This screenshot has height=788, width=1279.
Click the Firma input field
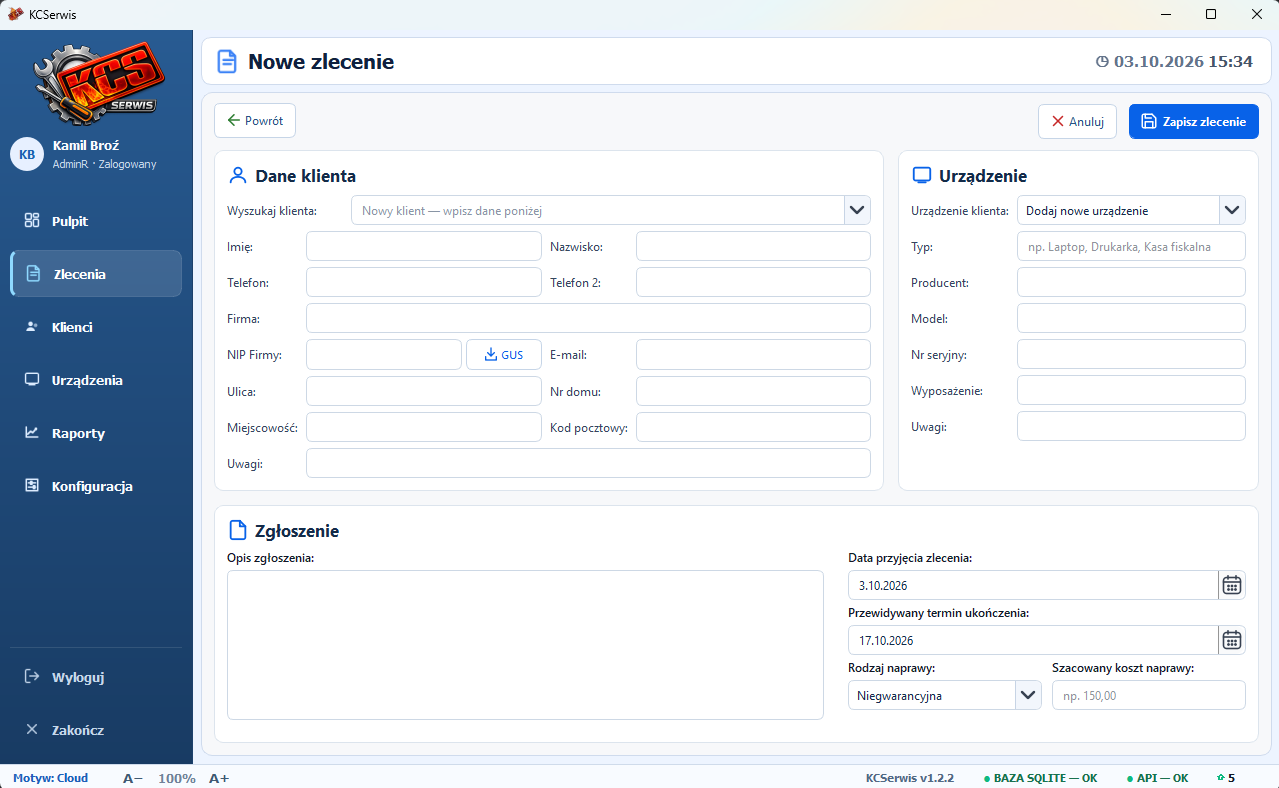[588, 318]
